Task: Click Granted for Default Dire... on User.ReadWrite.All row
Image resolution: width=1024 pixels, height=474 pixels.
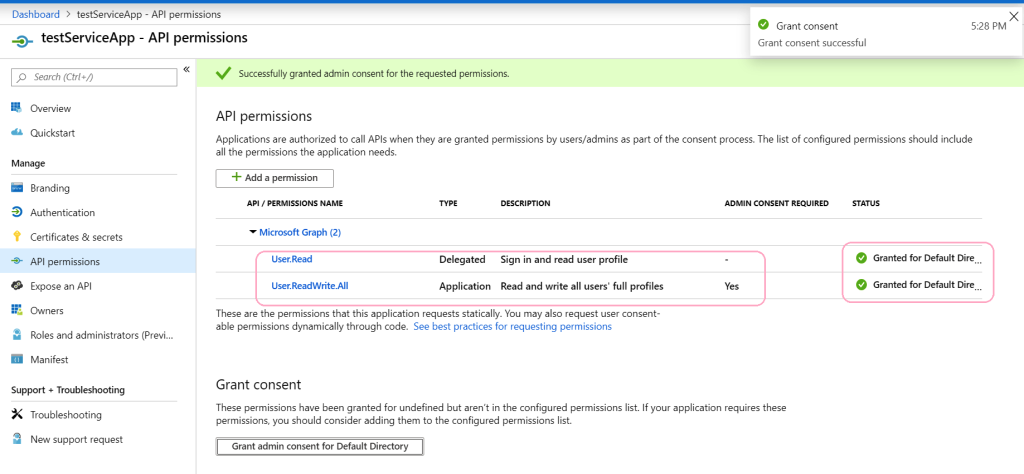Action: click(927, 284)
